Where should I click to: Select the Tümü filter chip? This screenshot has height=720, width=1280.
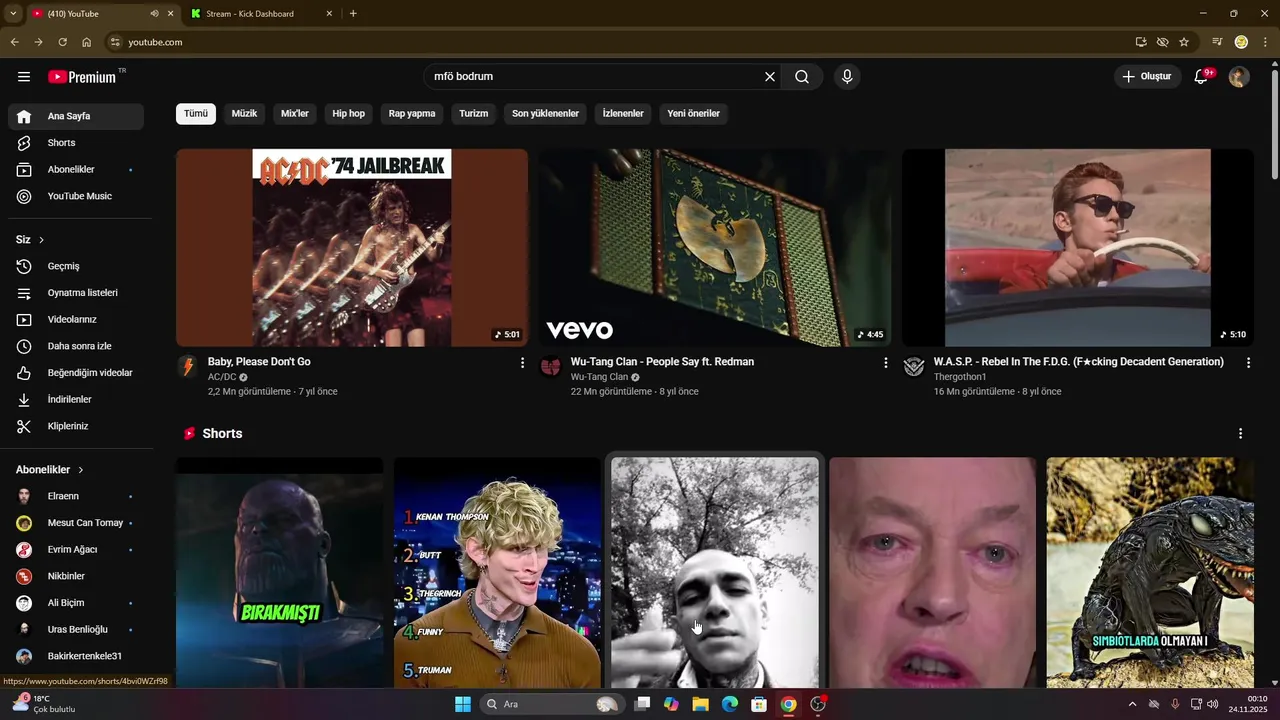(x=196, y=114)
